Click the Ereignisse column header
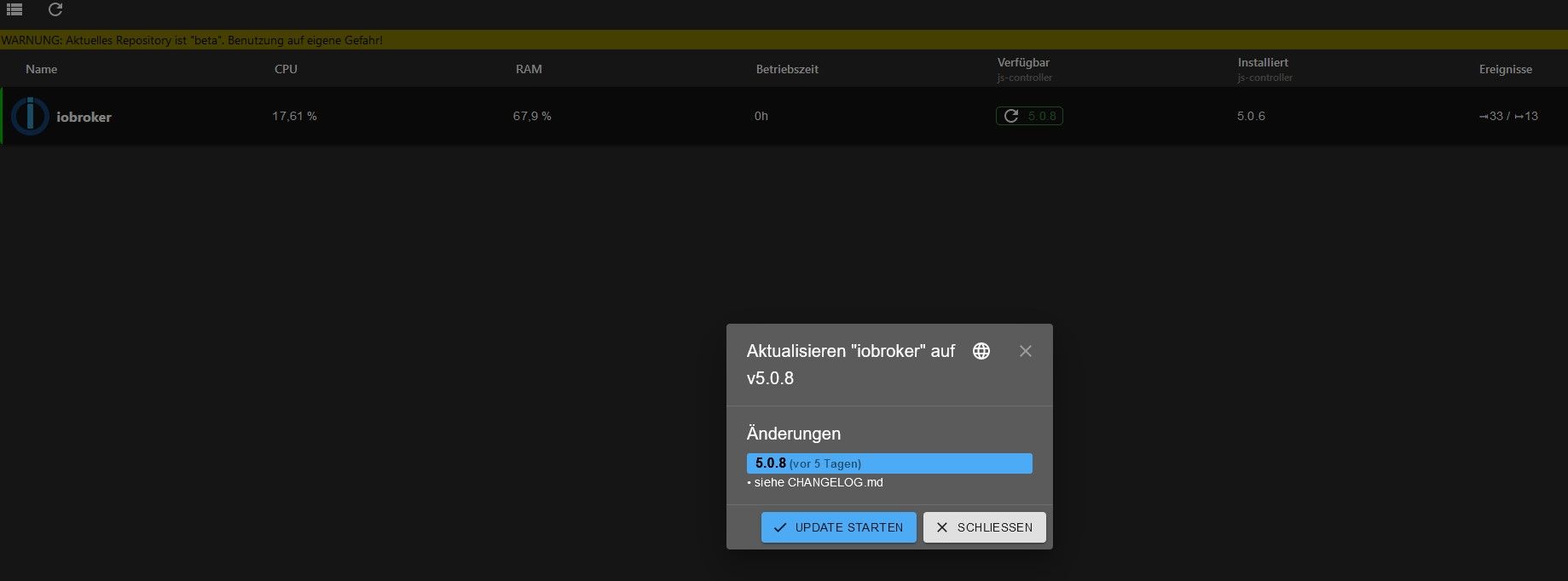1568x581 pixels. [x=1505, y=69]
